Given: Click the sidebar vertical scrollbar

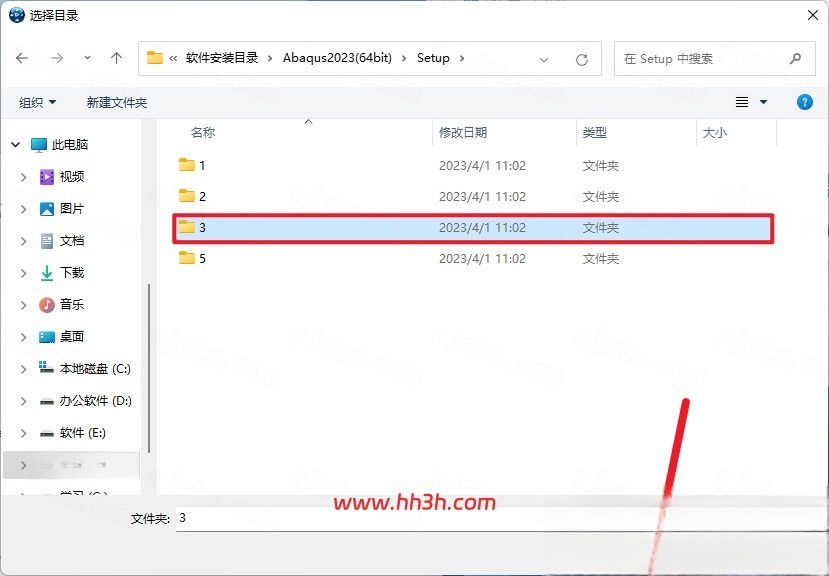Looking at the screenshot, I should pos(149,368).
